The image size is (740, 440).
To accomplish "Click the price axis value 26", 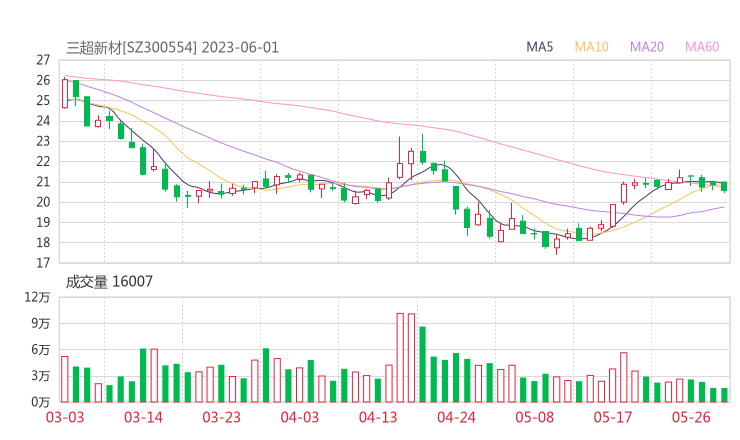I will pyautogui.click(x=43, y=80).
